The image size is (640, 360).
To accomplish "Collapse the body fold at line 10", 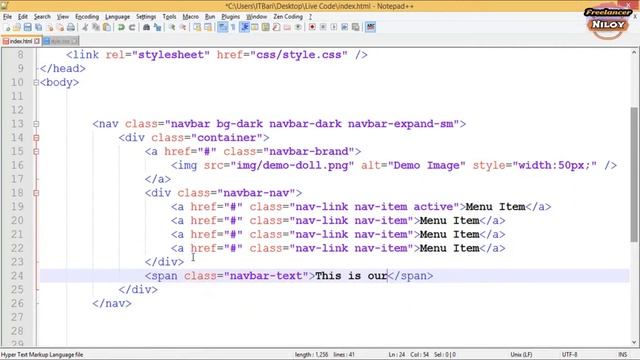I will pyautogui.click(x=36, y=82).
